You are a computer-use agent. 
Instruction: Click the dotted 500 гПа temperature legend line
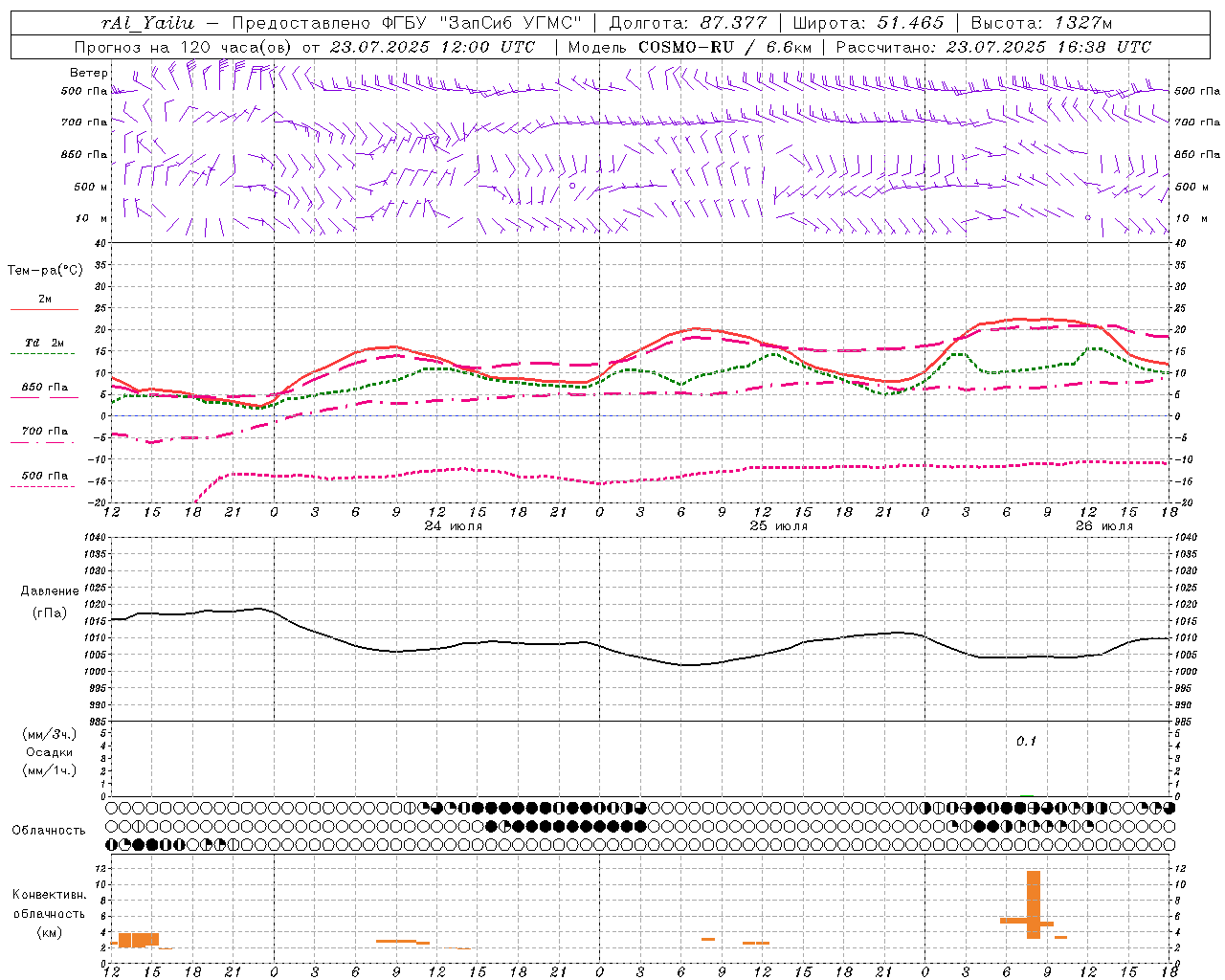(x=43, y=486)
